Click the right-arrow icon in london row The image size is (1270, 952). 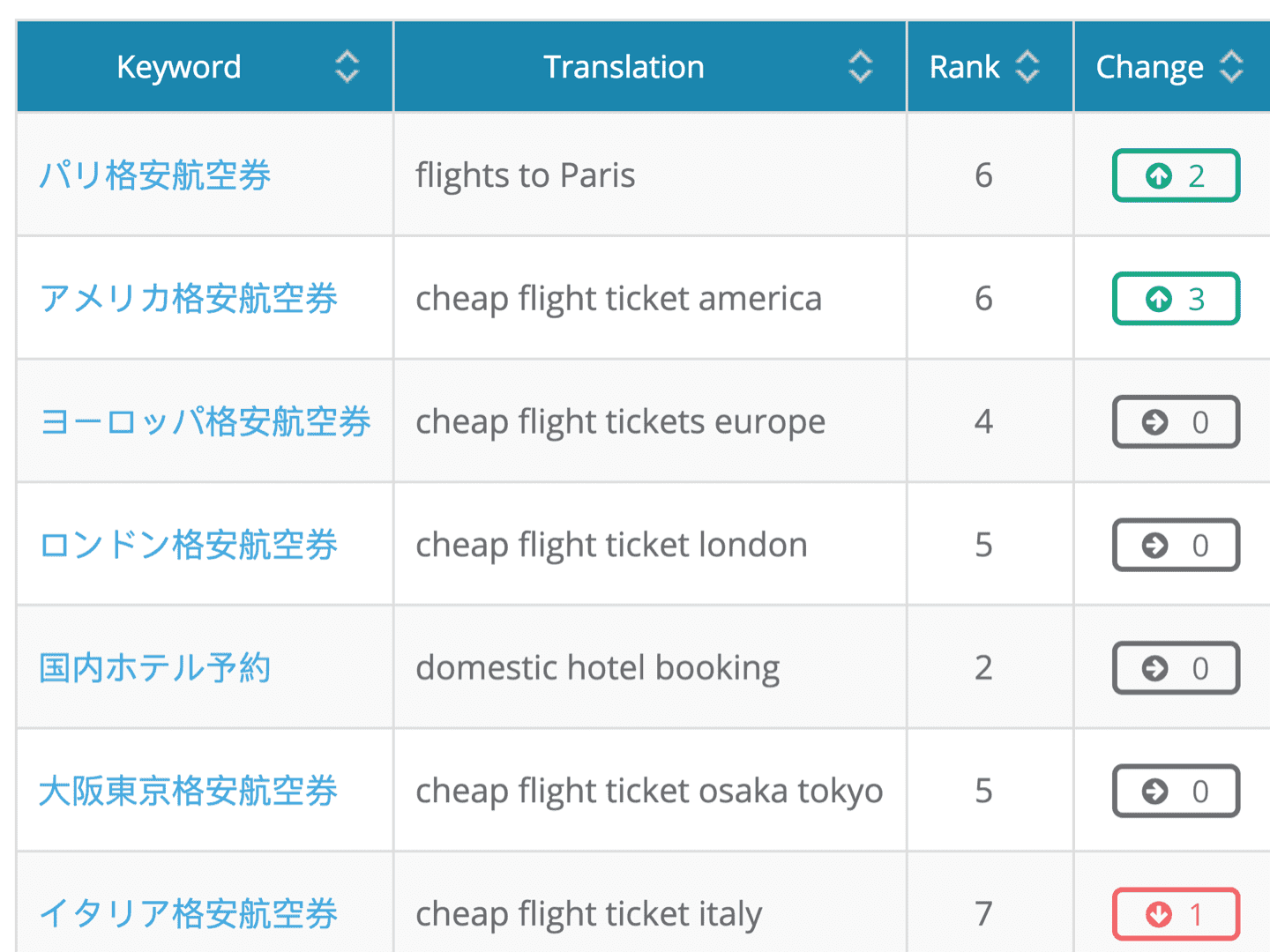[x=1154, y=546]
